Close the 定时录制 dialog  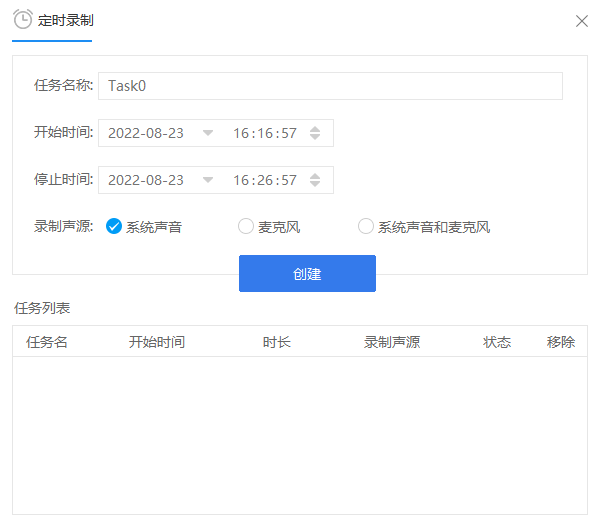coord(581,20)
